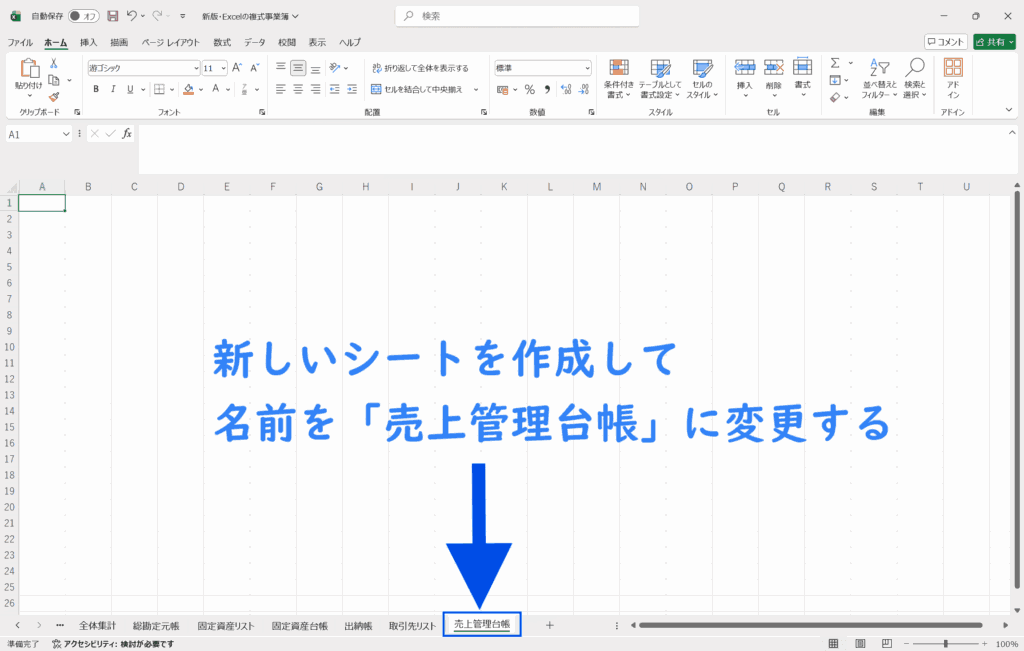The width and height of the screenshot is (1024, 651).
Task: Click the format painter brush icon
Action: (x=54, y=97)
